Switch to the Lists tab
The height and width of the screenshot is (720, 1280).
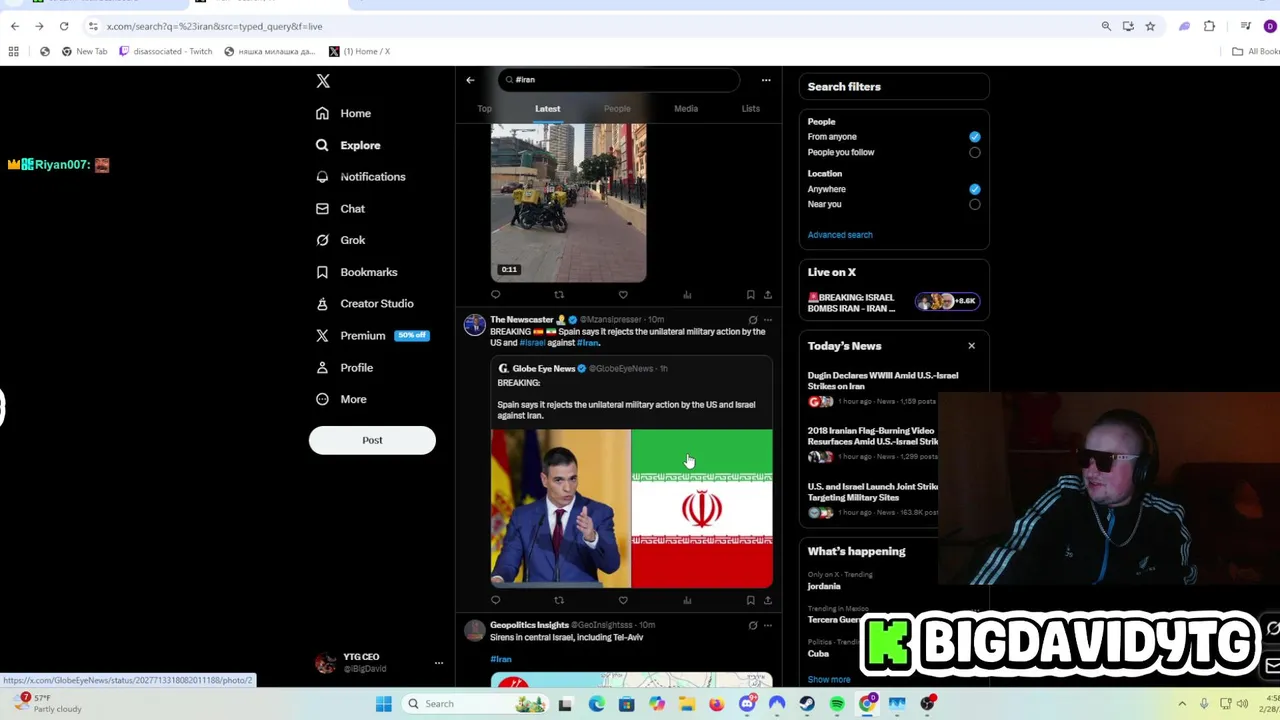tap(750, 109)
